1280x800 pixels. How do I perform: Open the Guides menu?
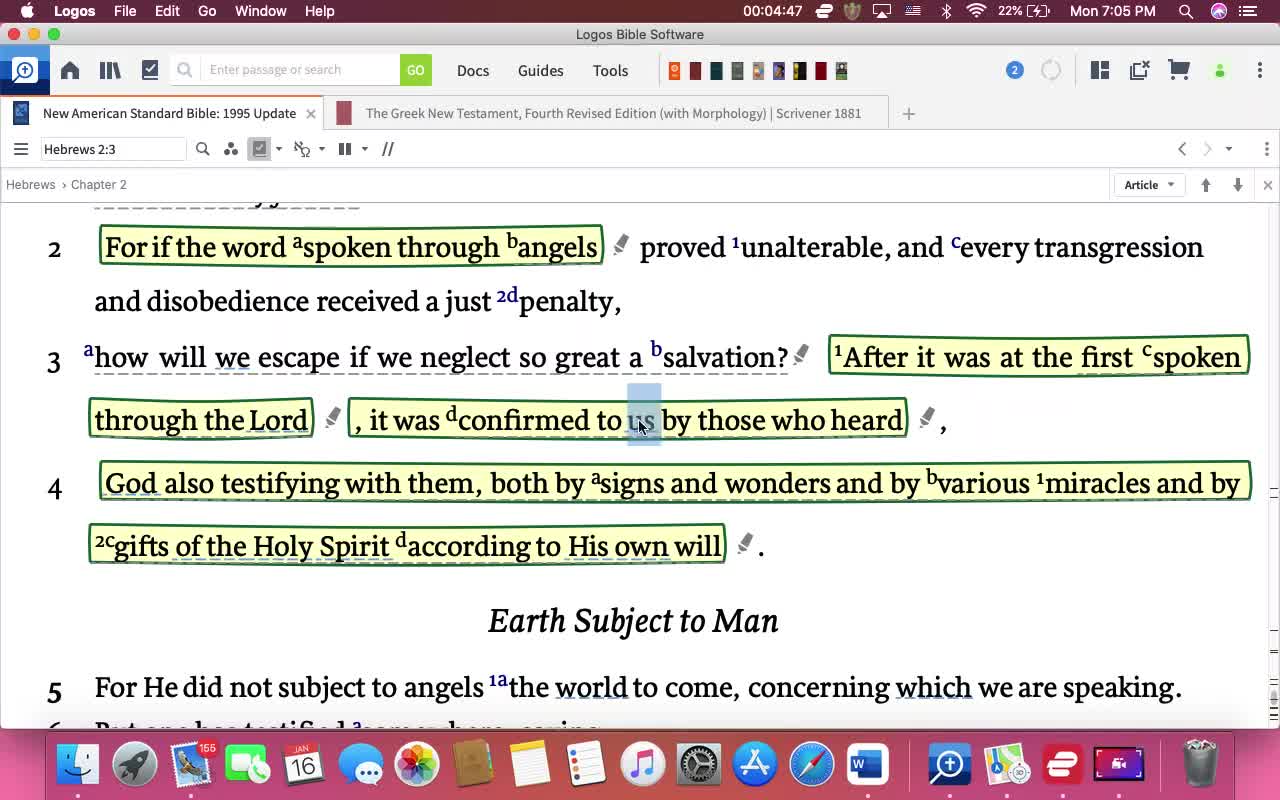click(541, 70)
